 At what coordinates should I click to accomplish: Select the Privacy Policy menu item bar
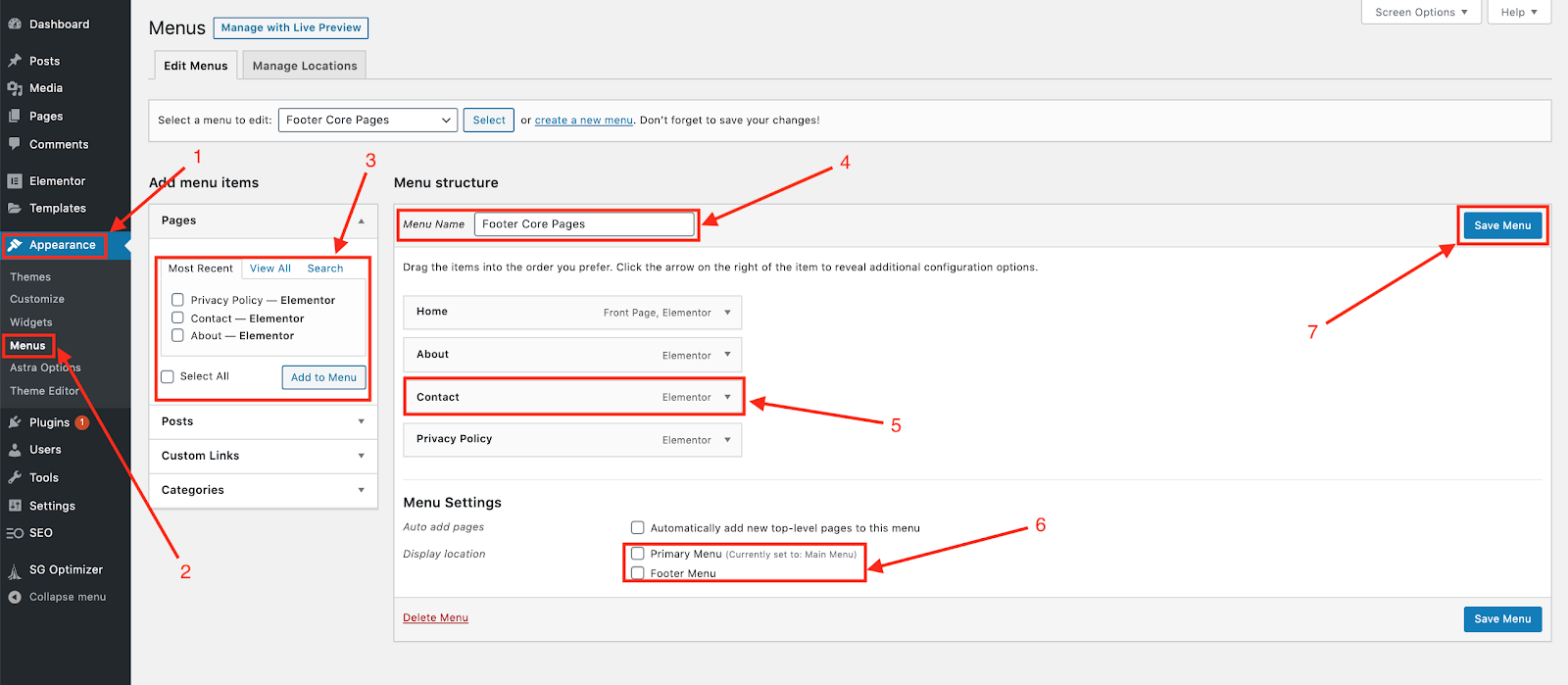572,440
